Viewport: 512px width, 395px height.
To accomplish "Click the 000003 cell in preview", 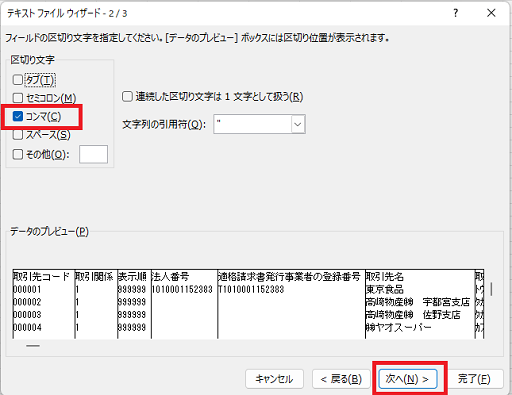I will 27,315.
